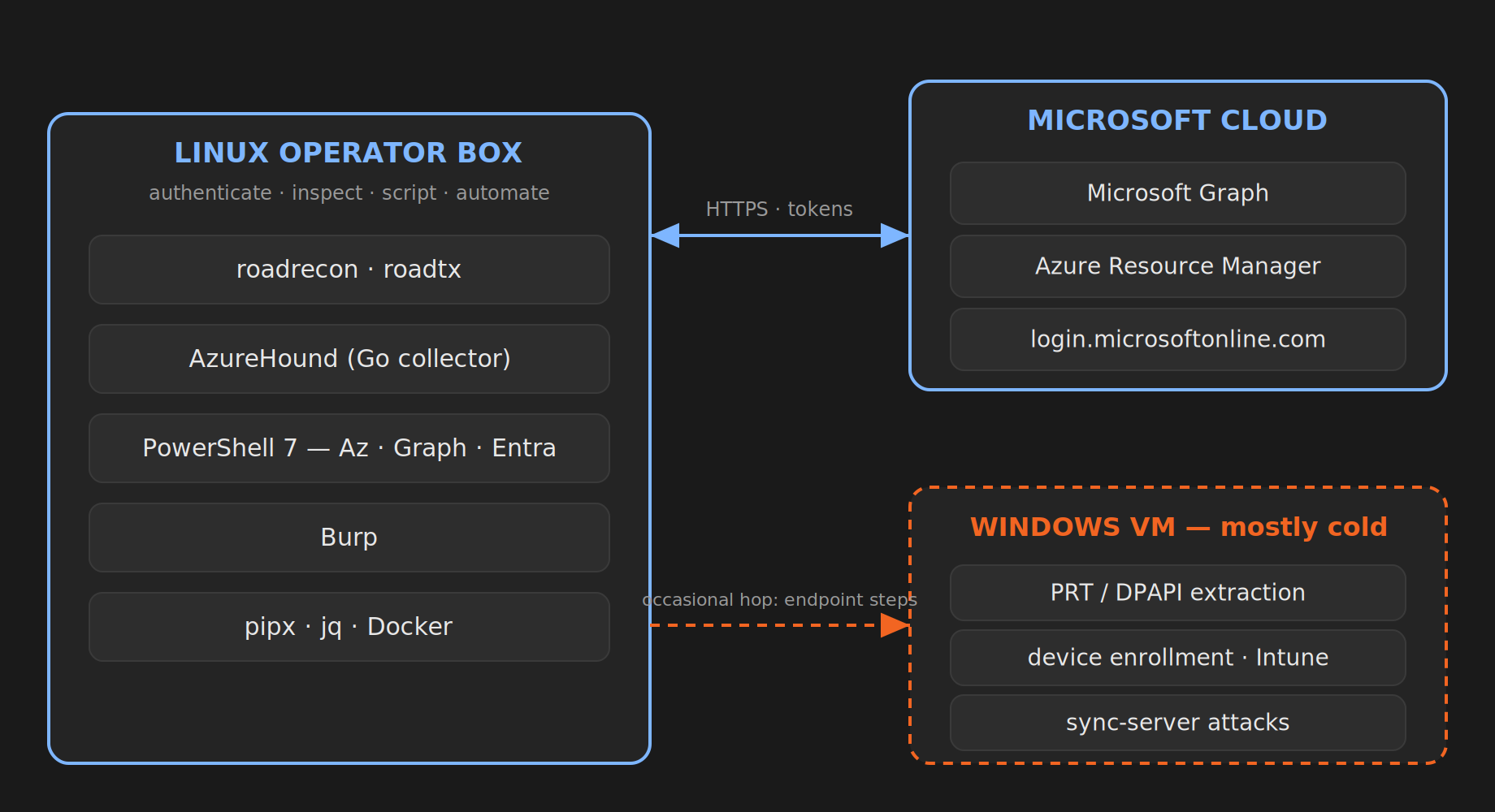Select the 'pipx · jq · Docker' box
1495x812 pixels.
coord(349,627)
